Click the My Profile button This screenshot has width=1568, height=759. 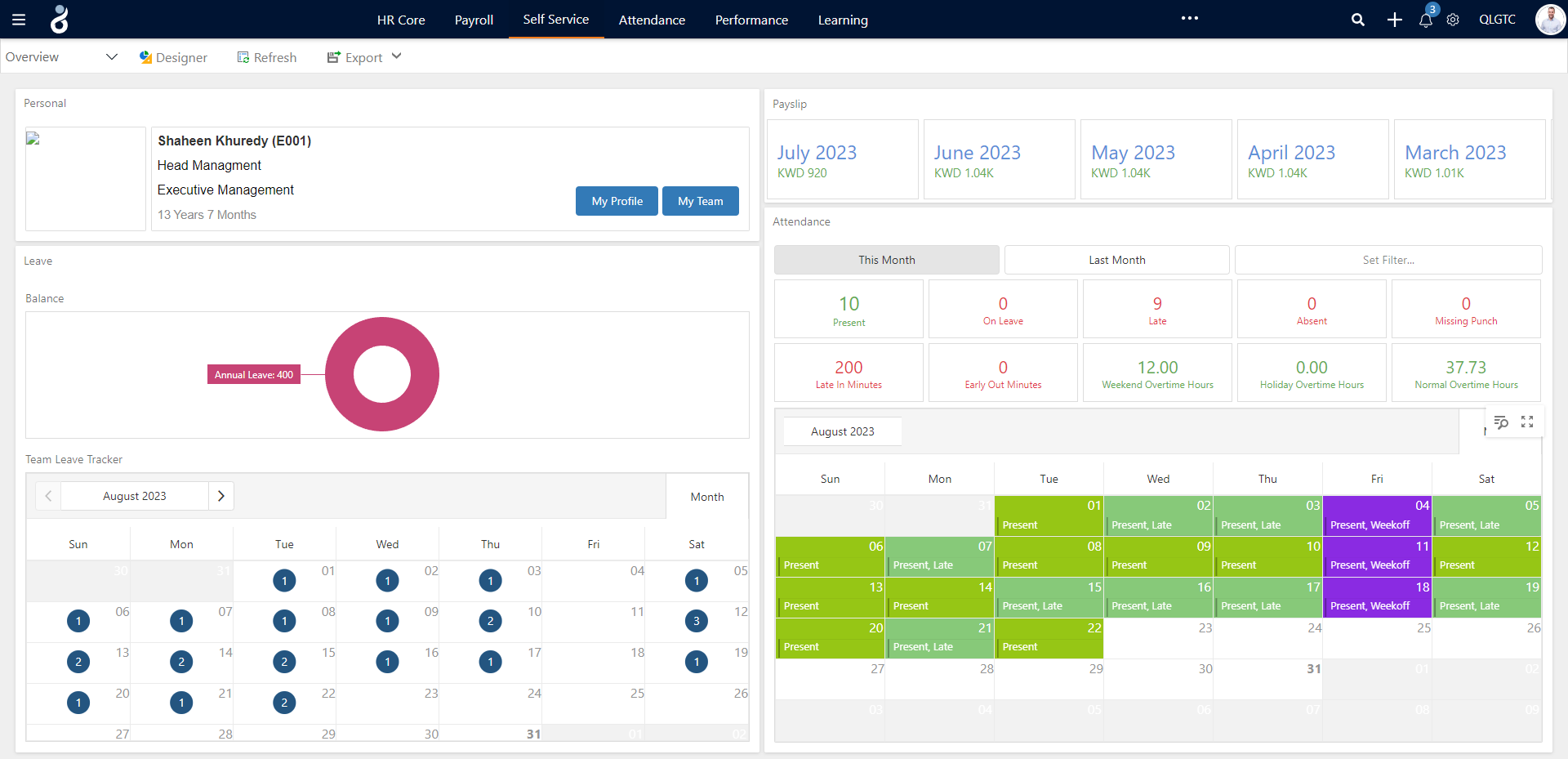617,201
